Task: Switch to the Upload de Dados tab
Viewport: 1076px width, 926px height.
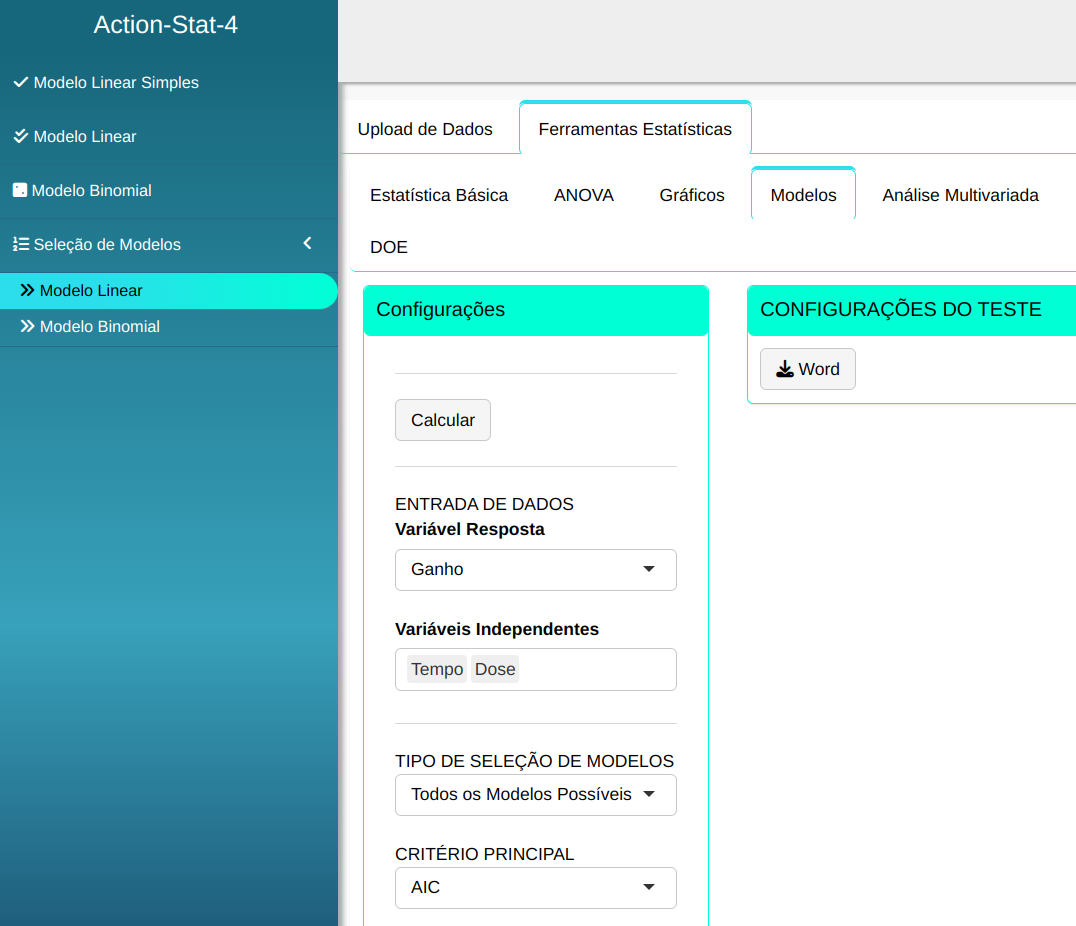Action: [425, 129]
